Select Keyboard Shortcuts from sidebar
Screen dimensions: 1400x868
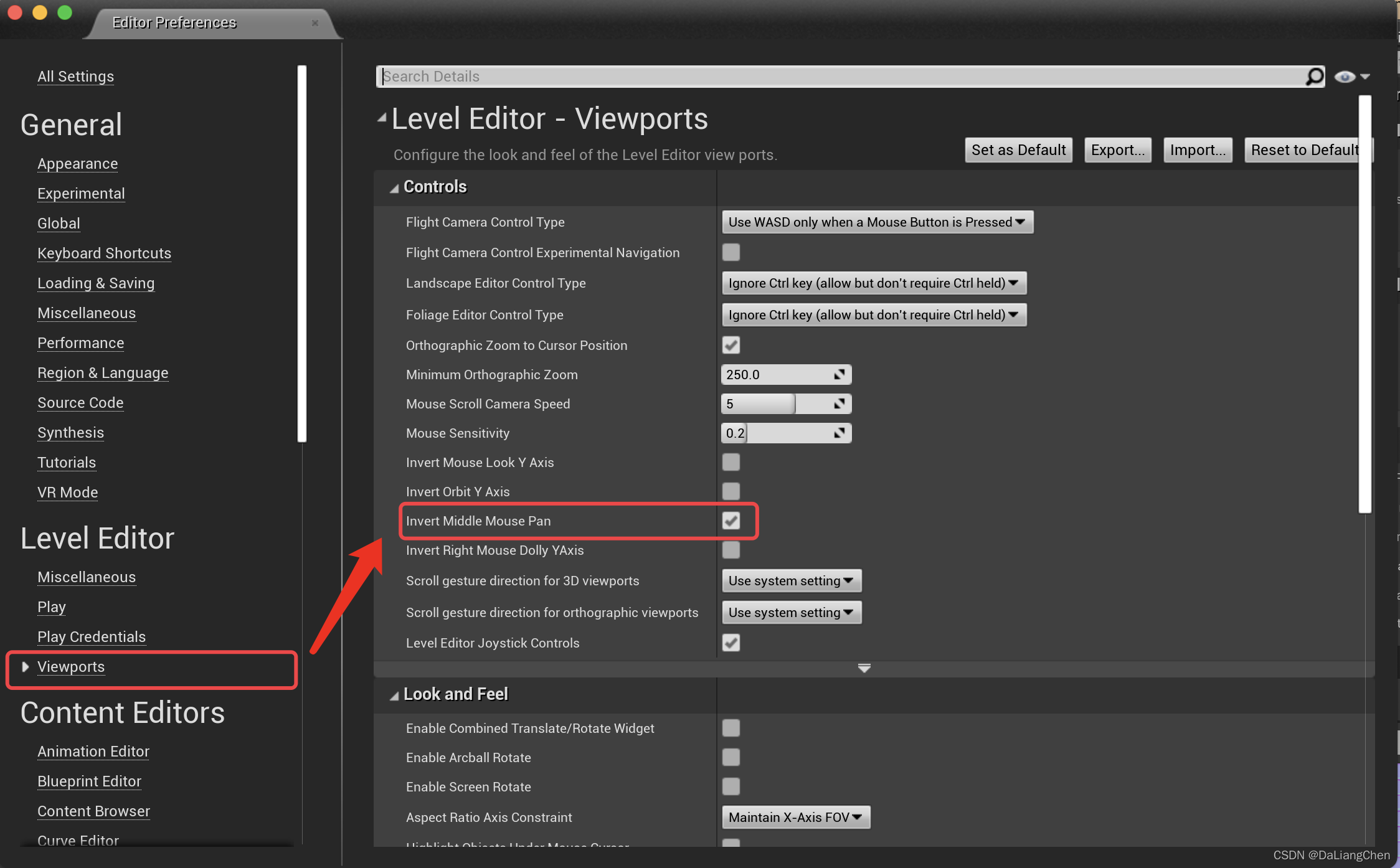[x=104, y=253]
